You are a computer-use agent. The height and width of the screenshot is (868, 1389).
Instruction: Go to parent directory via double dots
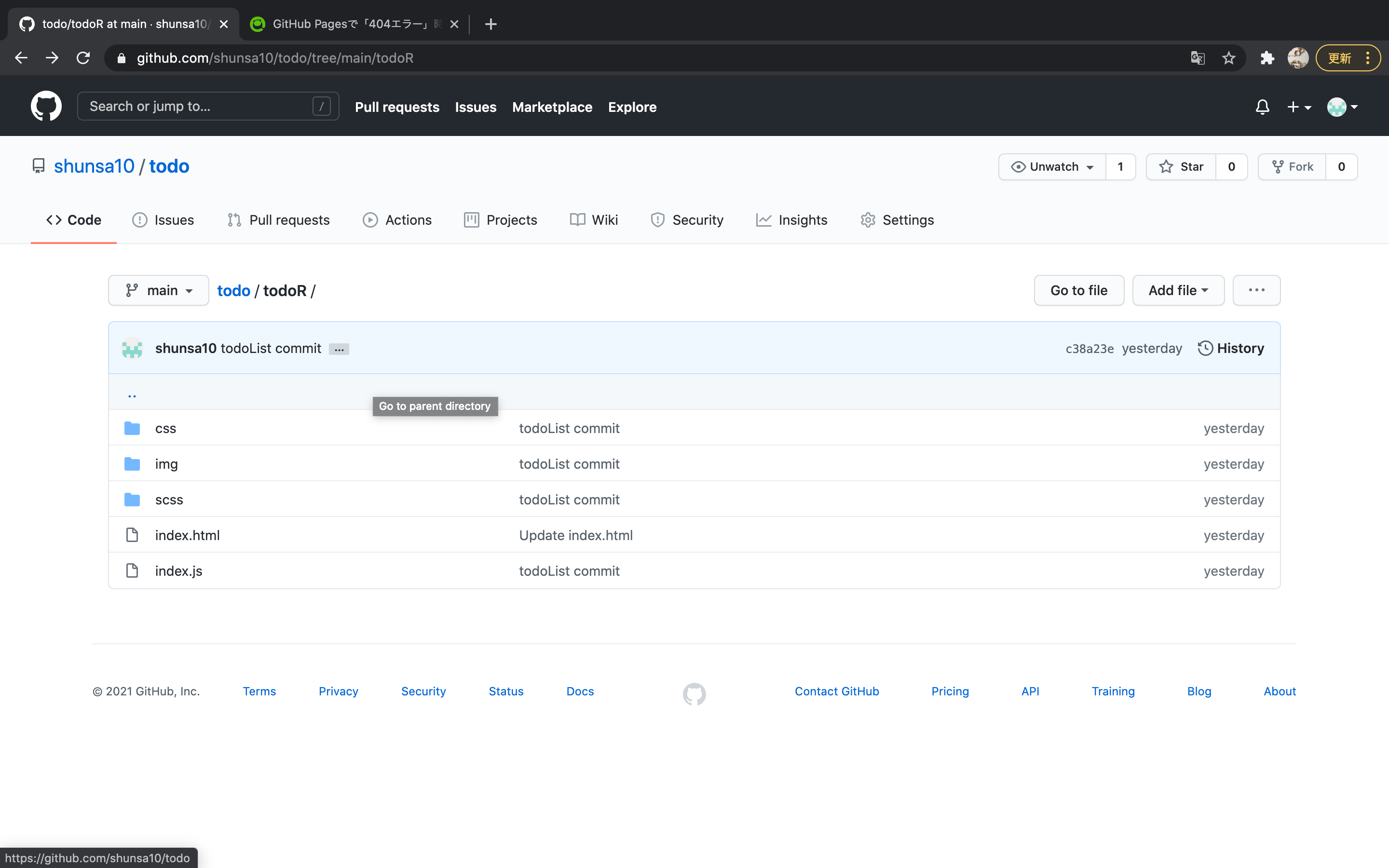point(132,394)
